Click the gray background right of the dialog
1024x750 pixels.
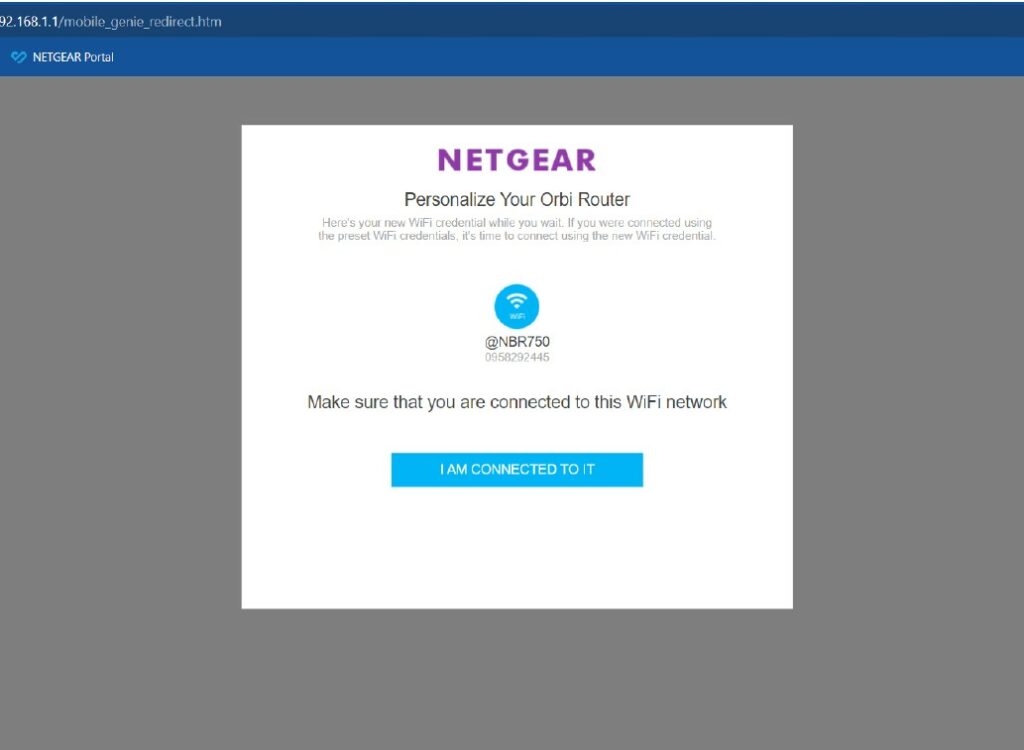(x=908, y=366)
